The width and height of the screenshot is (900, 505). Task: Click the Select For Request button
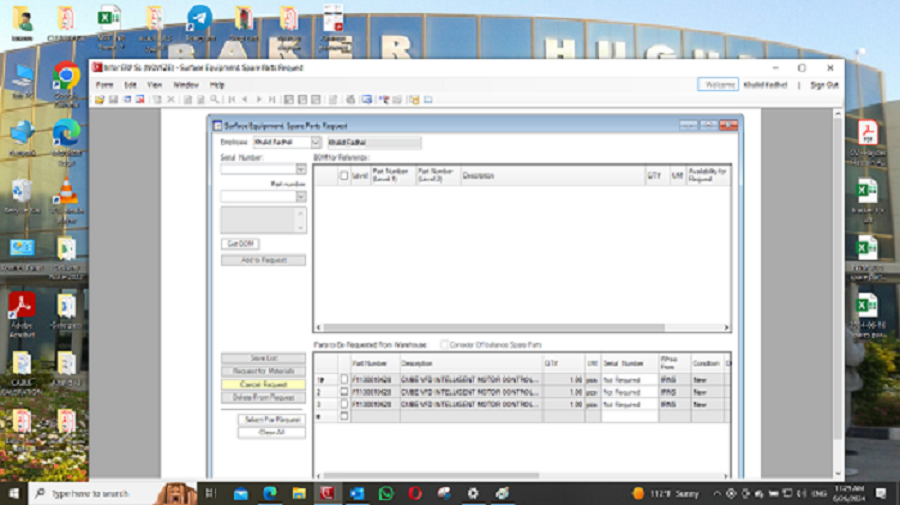[x=272, y=419]
